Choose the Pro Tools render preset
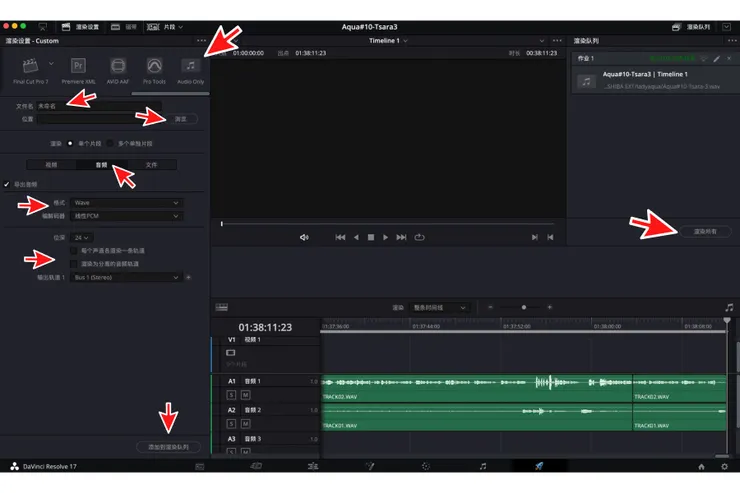 coord(154,71)
